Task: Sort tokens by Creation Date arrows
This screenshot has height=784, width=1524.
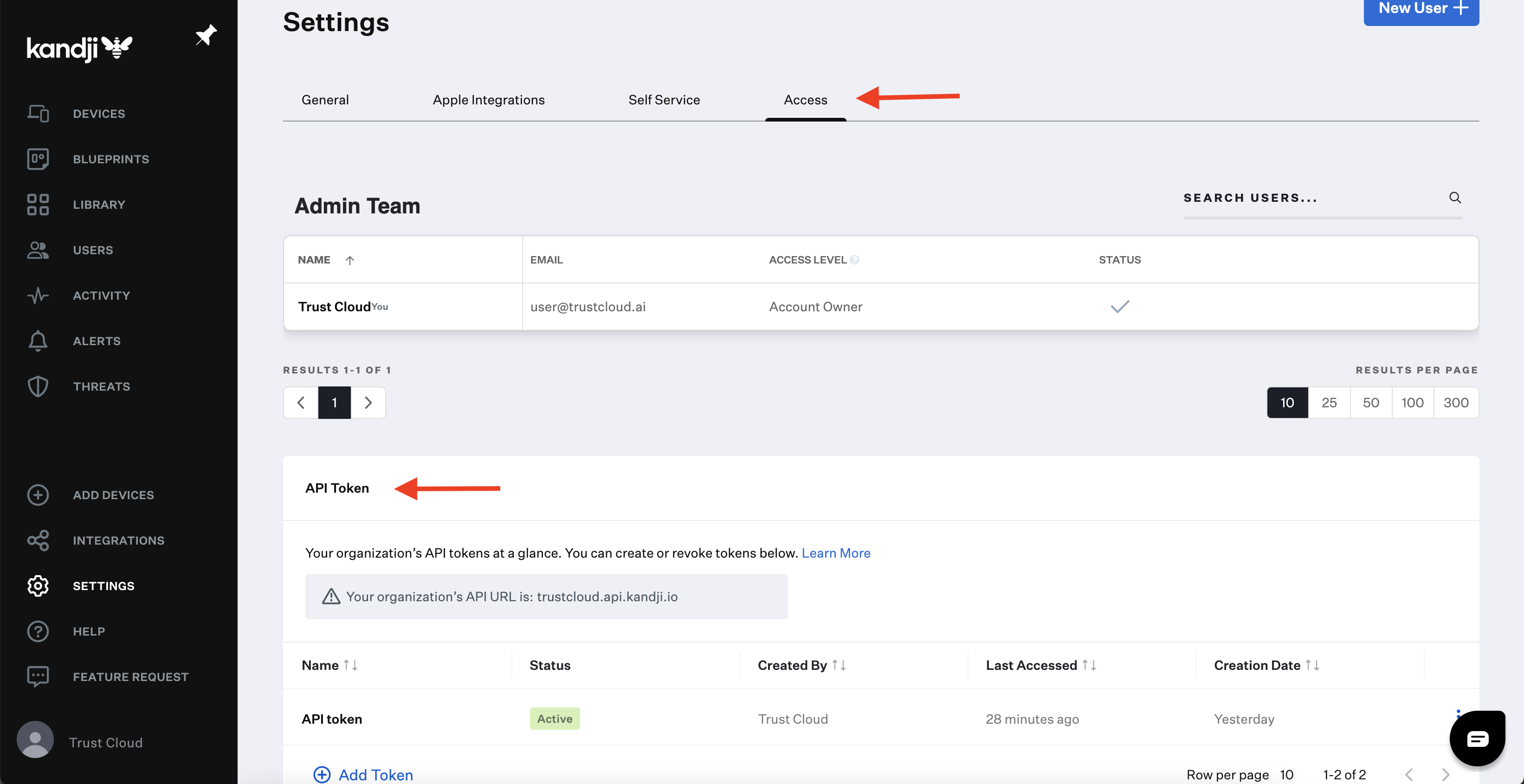Action: pos(1312,665)
